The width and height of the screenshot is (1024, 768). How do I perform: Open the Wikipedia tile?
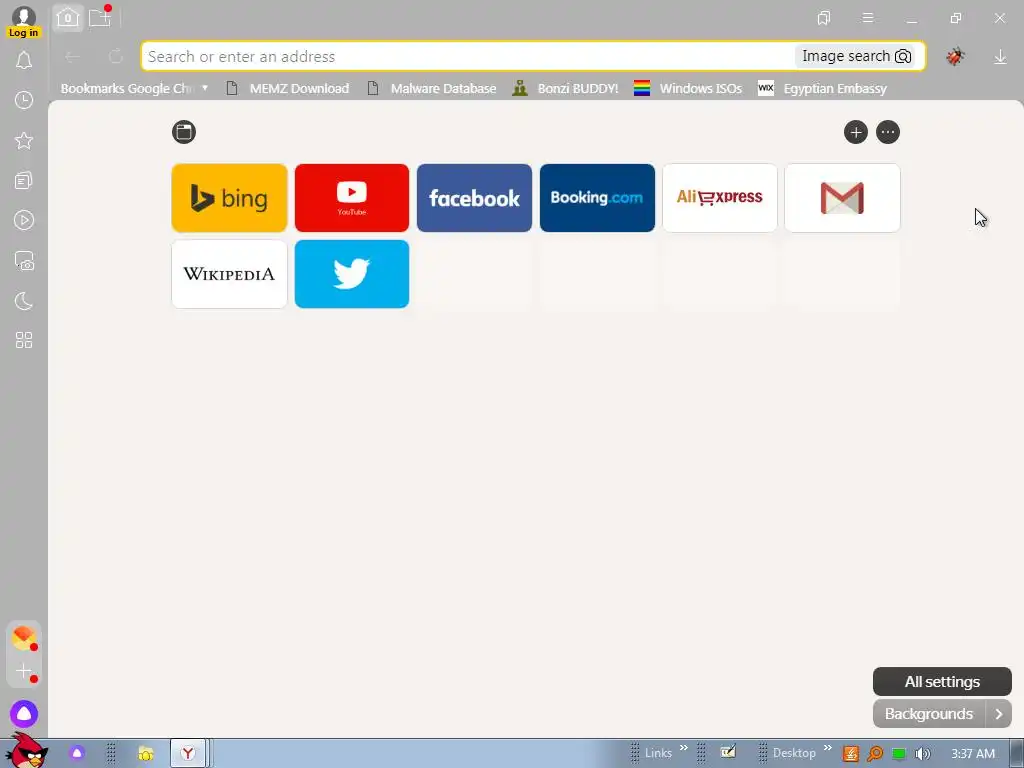(229, 274)
